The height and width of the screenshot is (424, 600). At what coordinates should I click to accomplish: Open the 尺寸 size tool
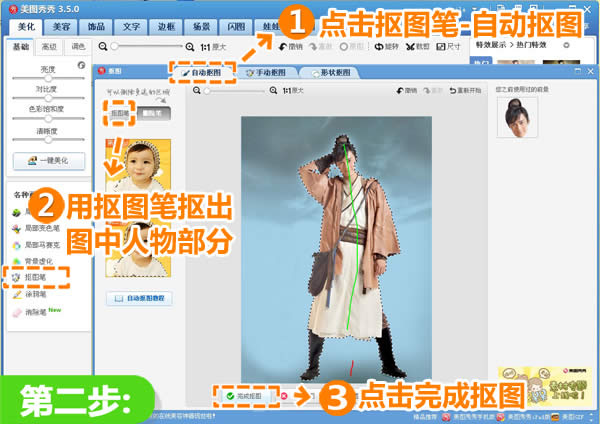448,47
